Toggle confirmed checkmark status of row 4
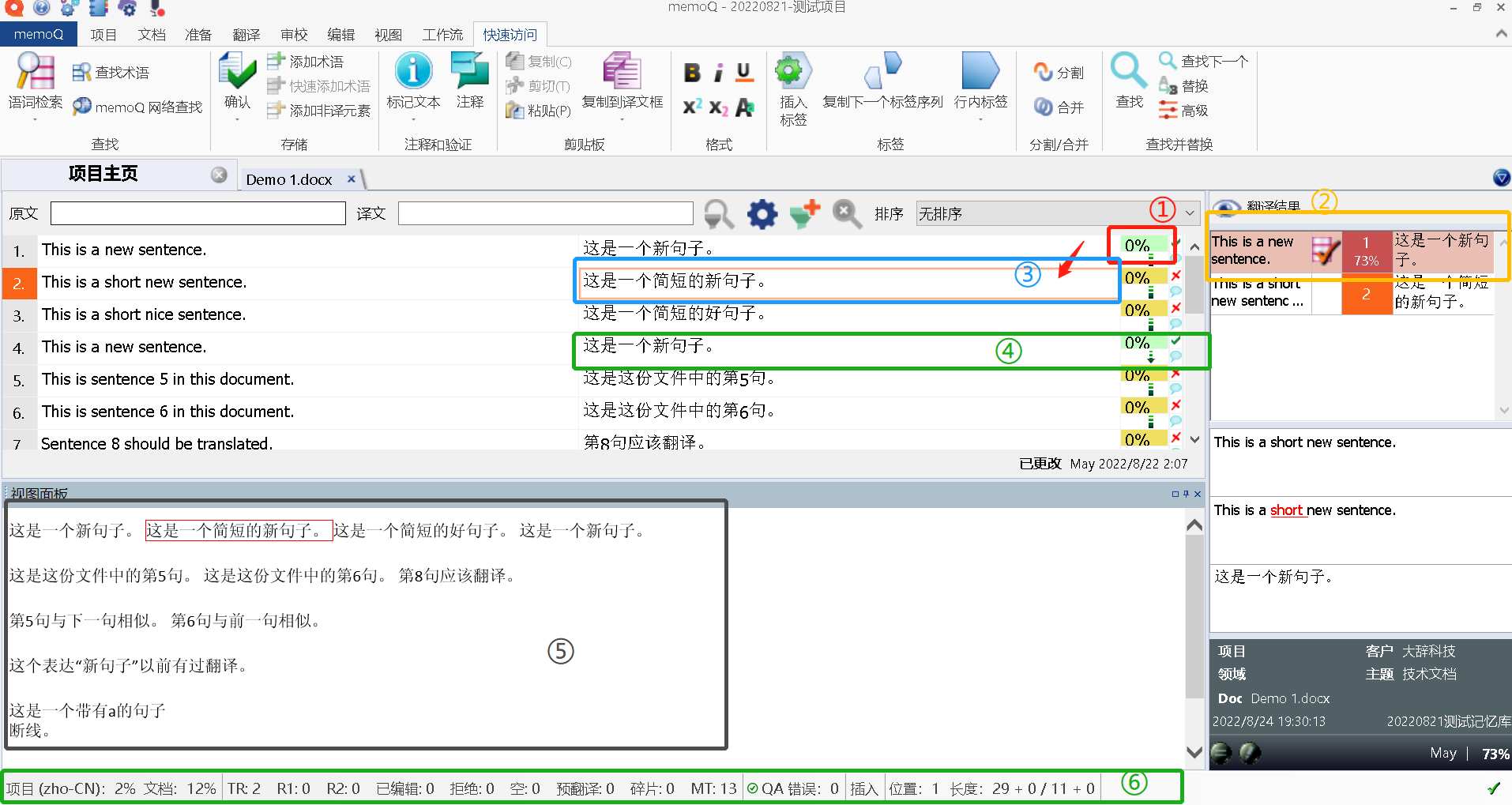Screen dimensions: 1512x805 tap(1175, 340)
